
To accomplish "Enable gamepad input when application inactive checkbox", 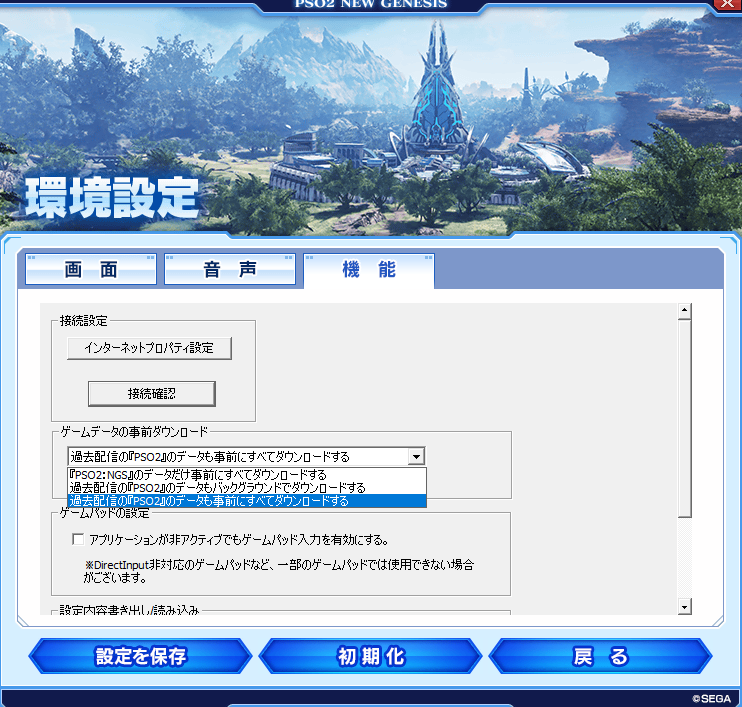I will coord(78,539).
